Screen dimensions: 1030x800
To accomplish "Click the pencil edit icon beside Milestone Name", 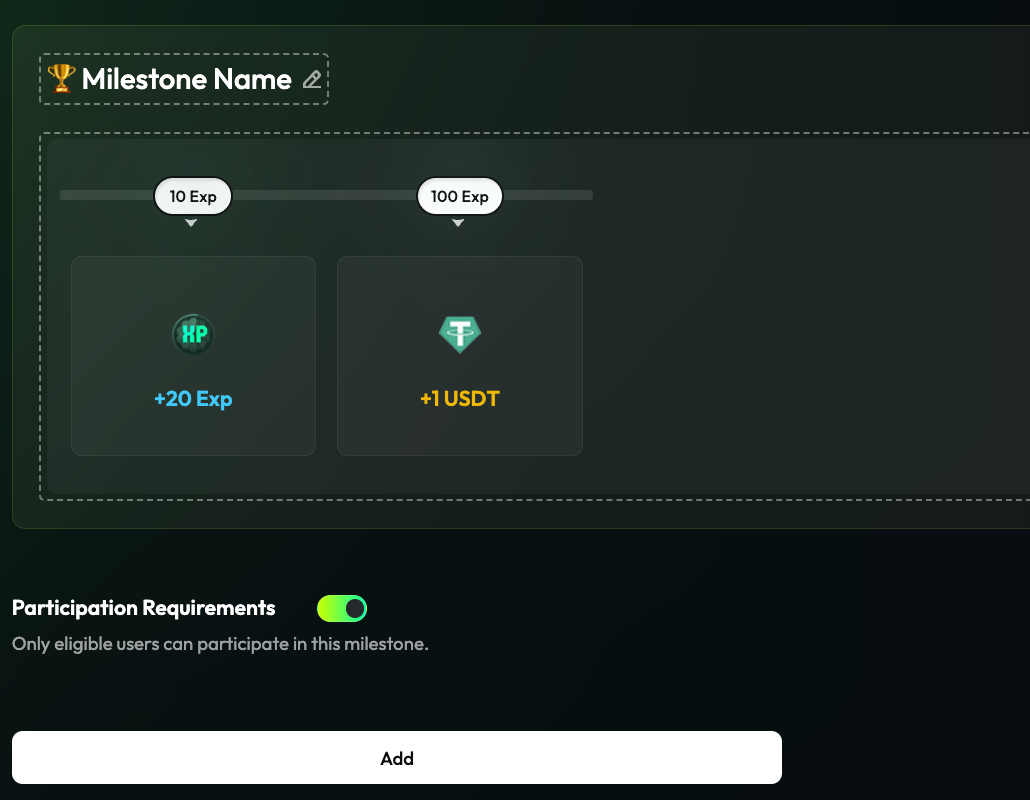I will click(x=312, y=80).
